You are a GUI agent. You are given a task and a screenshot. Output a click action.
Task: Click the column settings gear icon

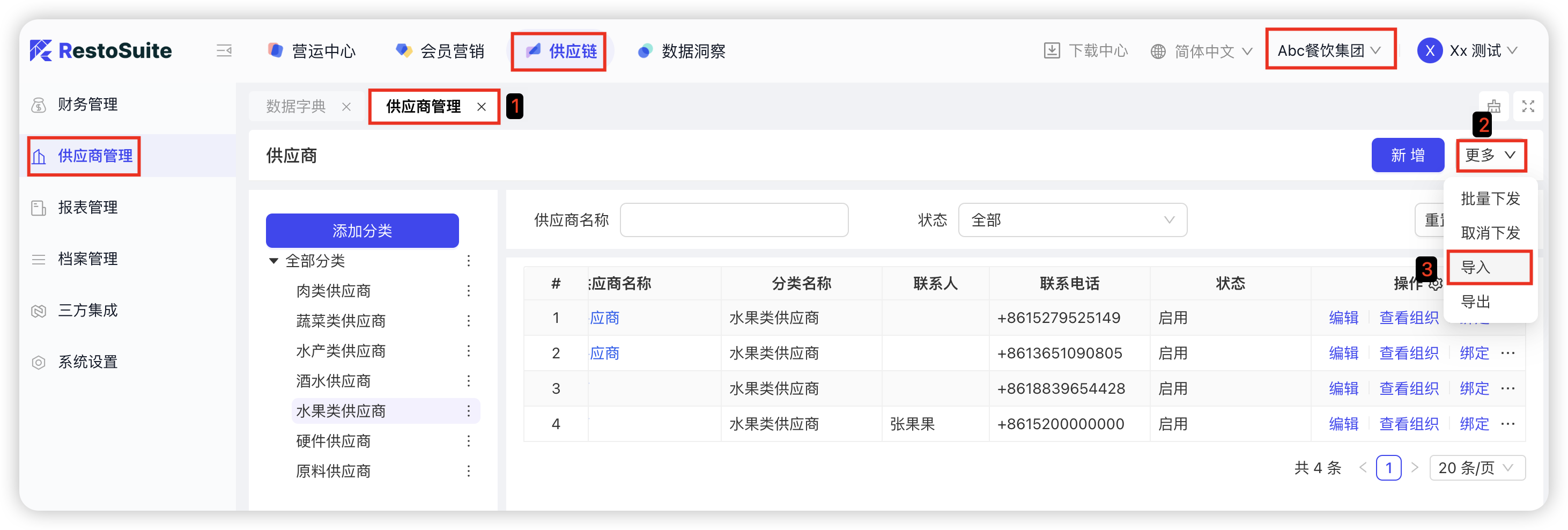[1436, 284]
